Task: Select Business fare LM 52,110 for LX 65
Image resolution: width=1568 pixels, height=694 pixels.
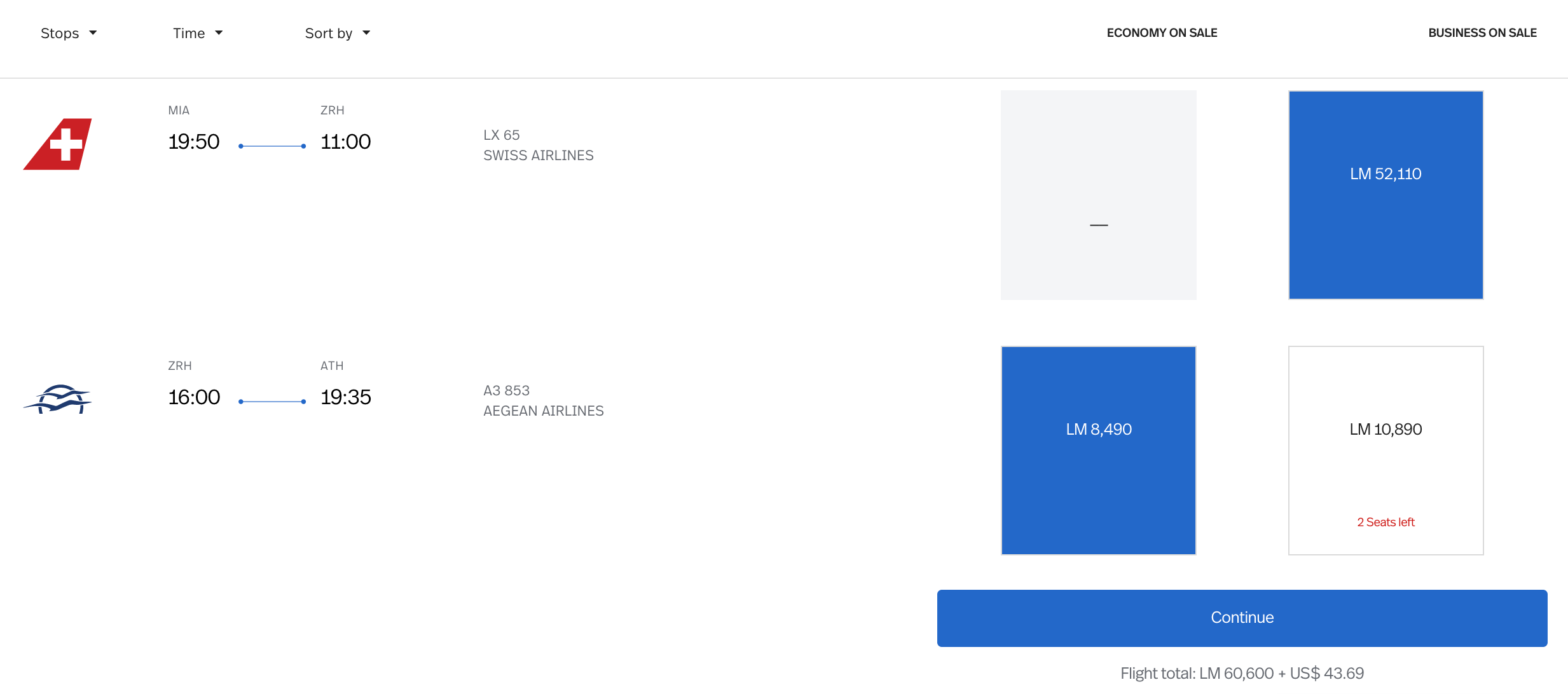Action: (1386, 194)
